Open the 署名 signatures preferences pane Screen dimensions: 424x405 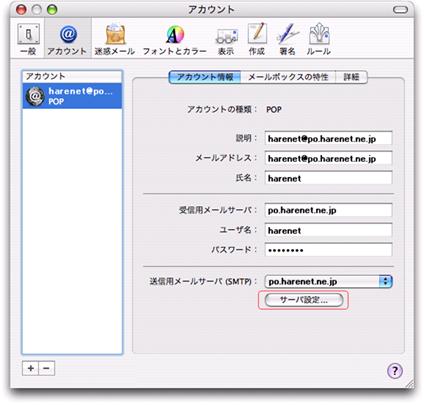click(x=288, y=39)
